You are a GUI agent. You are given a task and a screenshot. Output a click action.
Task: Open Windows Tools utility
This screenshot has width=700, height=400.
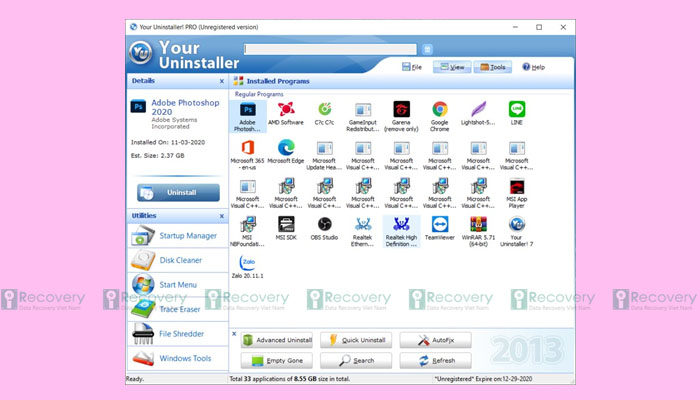[x=178, y=358]
